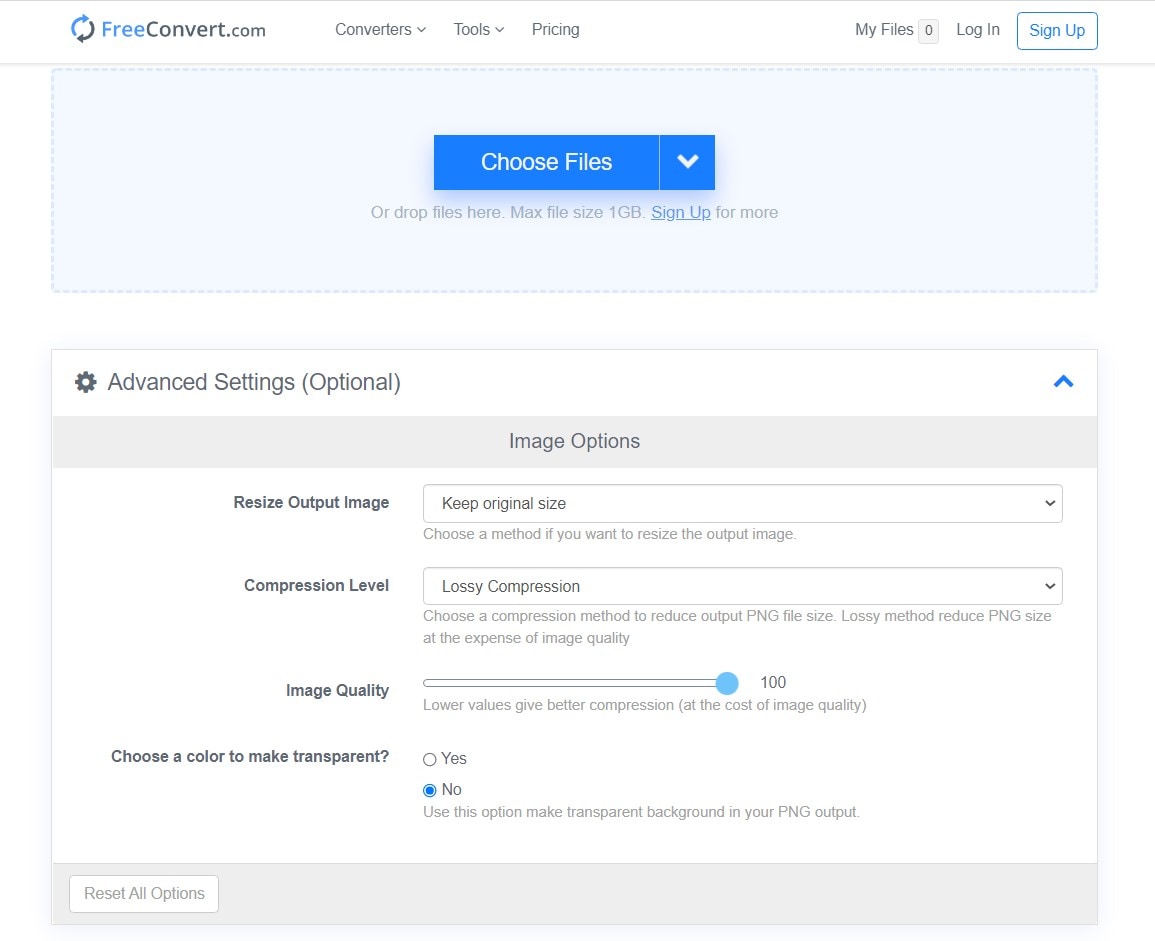Image resolution: width=1155 pixels, height=941 pixels.
Task: Go to the Pricing page
Action: coord(555,30)
